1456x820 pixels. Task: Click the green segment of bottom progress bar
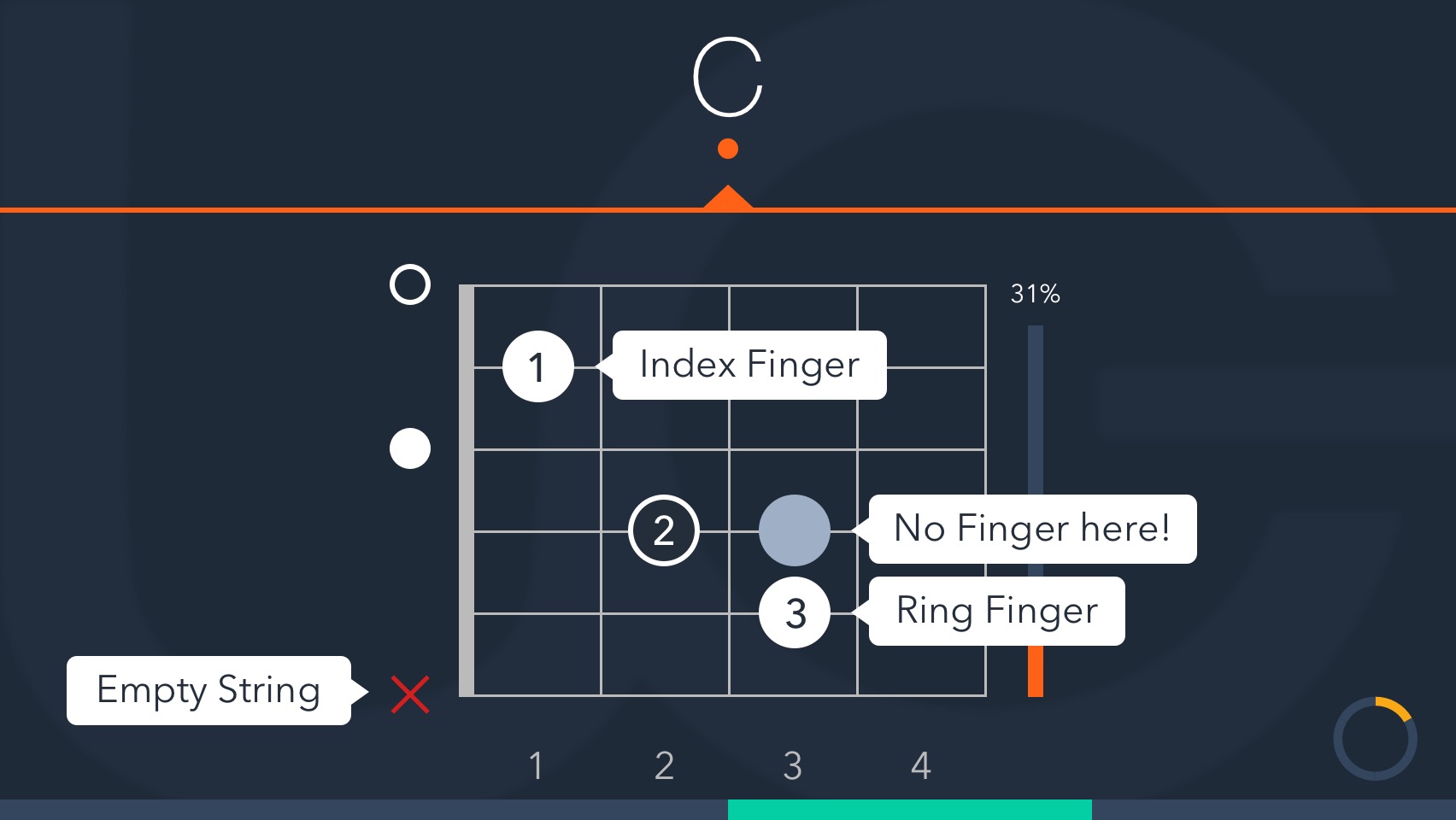pyautogui.click(x=909, y=810)
